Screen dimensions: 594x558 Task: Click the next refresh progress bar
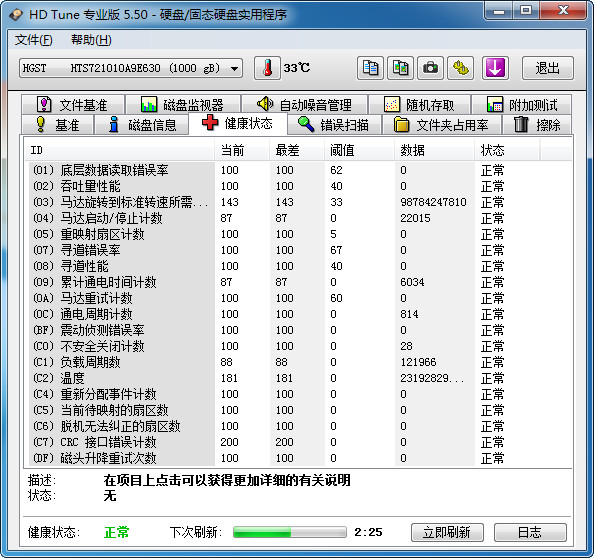(290, 532)
